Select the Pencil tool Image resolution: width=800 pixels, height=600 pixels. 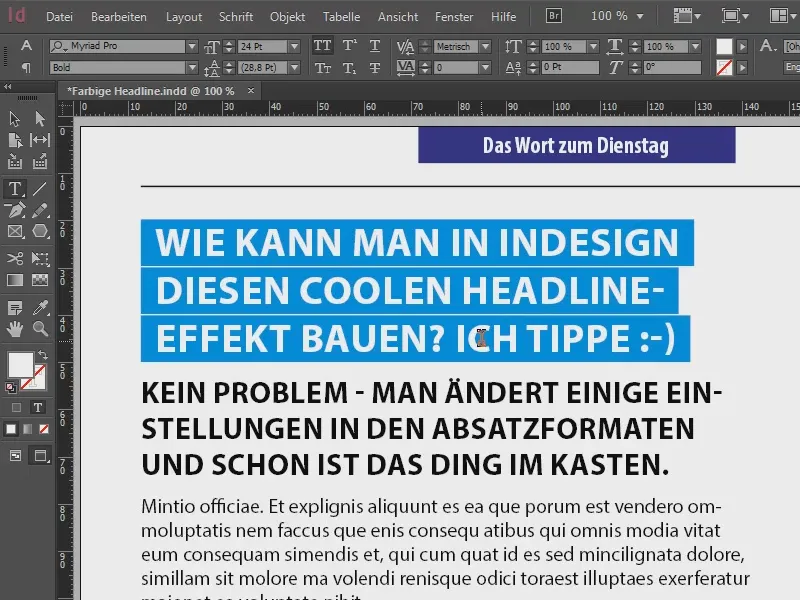40,210
